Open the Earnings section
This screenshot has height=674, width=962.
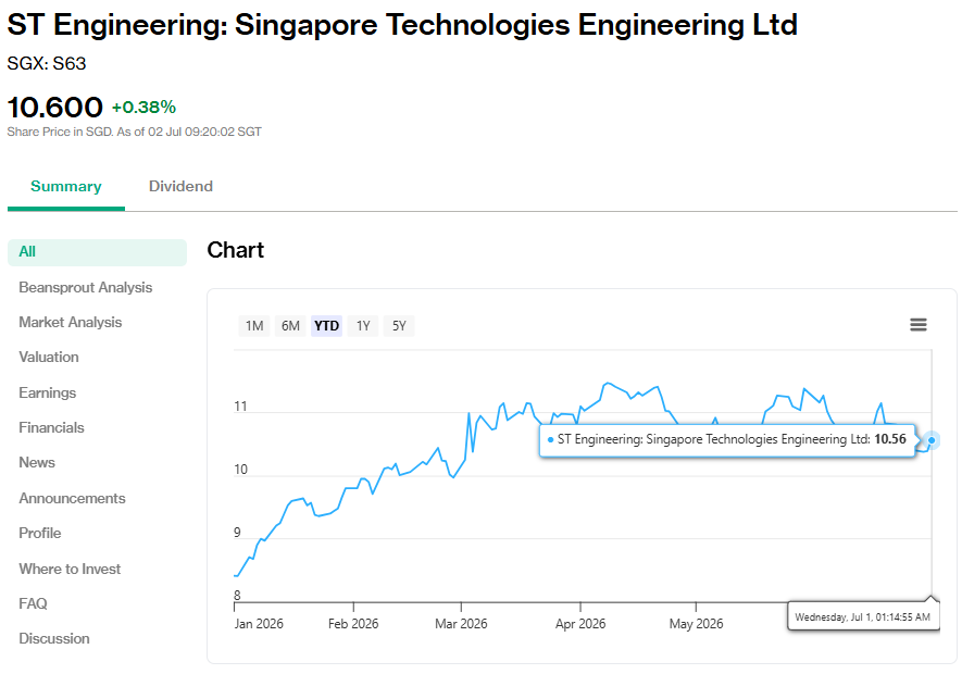pyautogui.click(x=47, y=393)
